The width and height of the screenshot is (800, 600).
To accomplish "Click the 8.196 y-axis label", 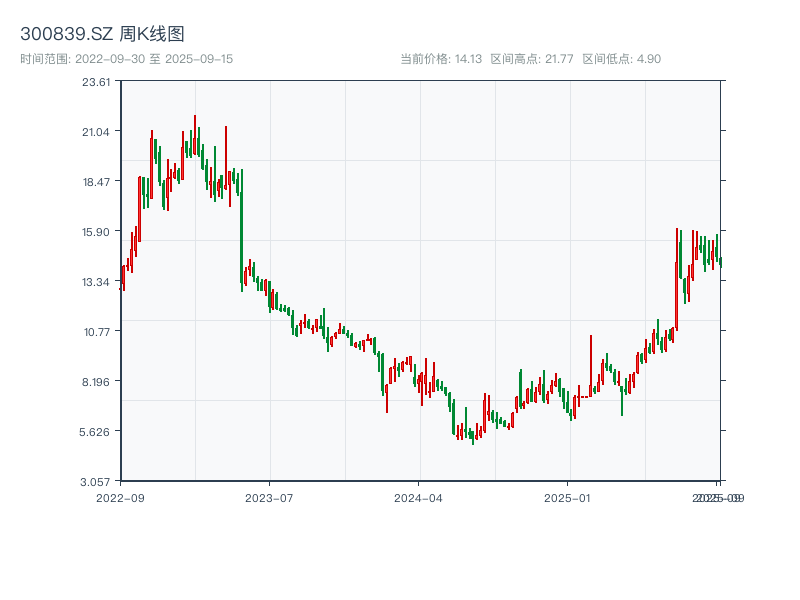I will tap(96, 381).
